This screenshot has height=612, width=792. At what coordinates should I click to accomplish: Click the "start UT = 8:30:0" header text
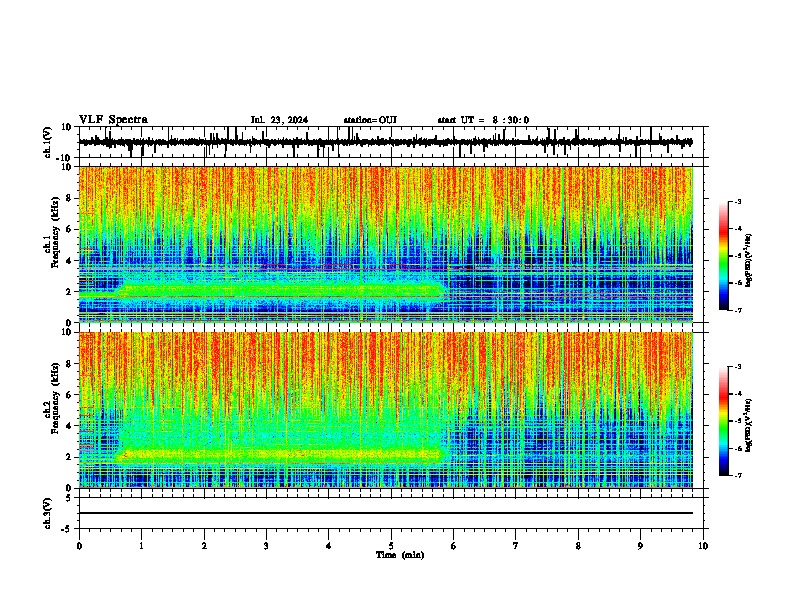[x=483, y=120]
